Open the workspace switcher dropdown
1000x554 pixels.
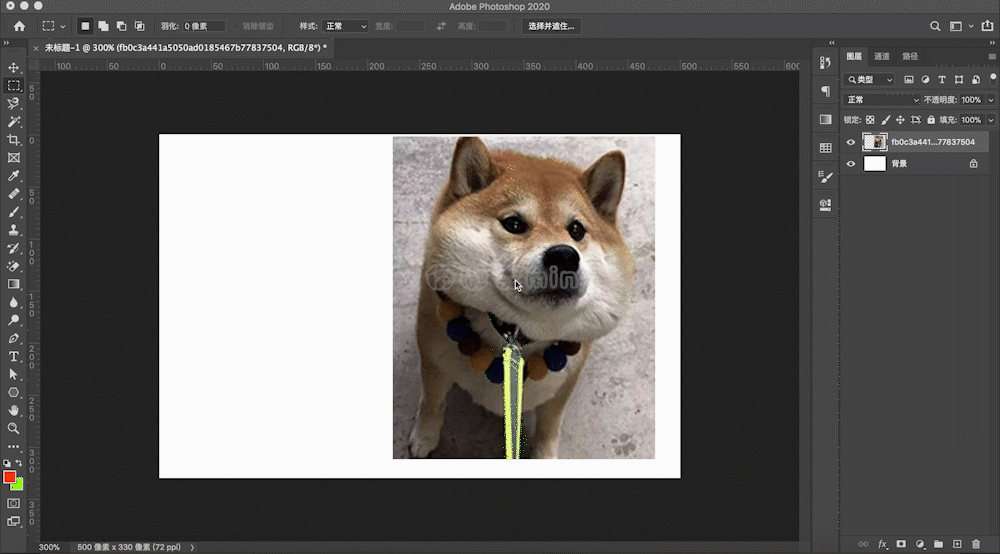click(960, 26)
